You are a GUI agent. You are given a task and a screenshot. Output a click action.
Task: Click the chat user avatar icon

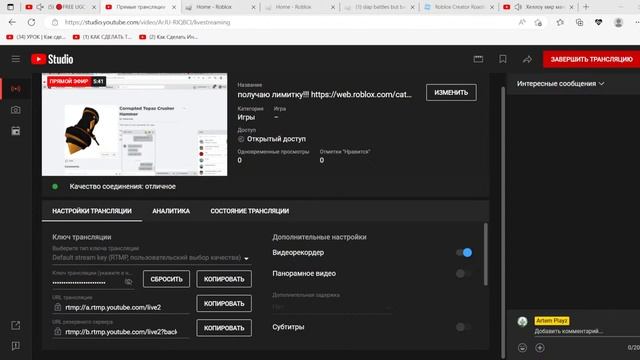(x=522, y=322)
